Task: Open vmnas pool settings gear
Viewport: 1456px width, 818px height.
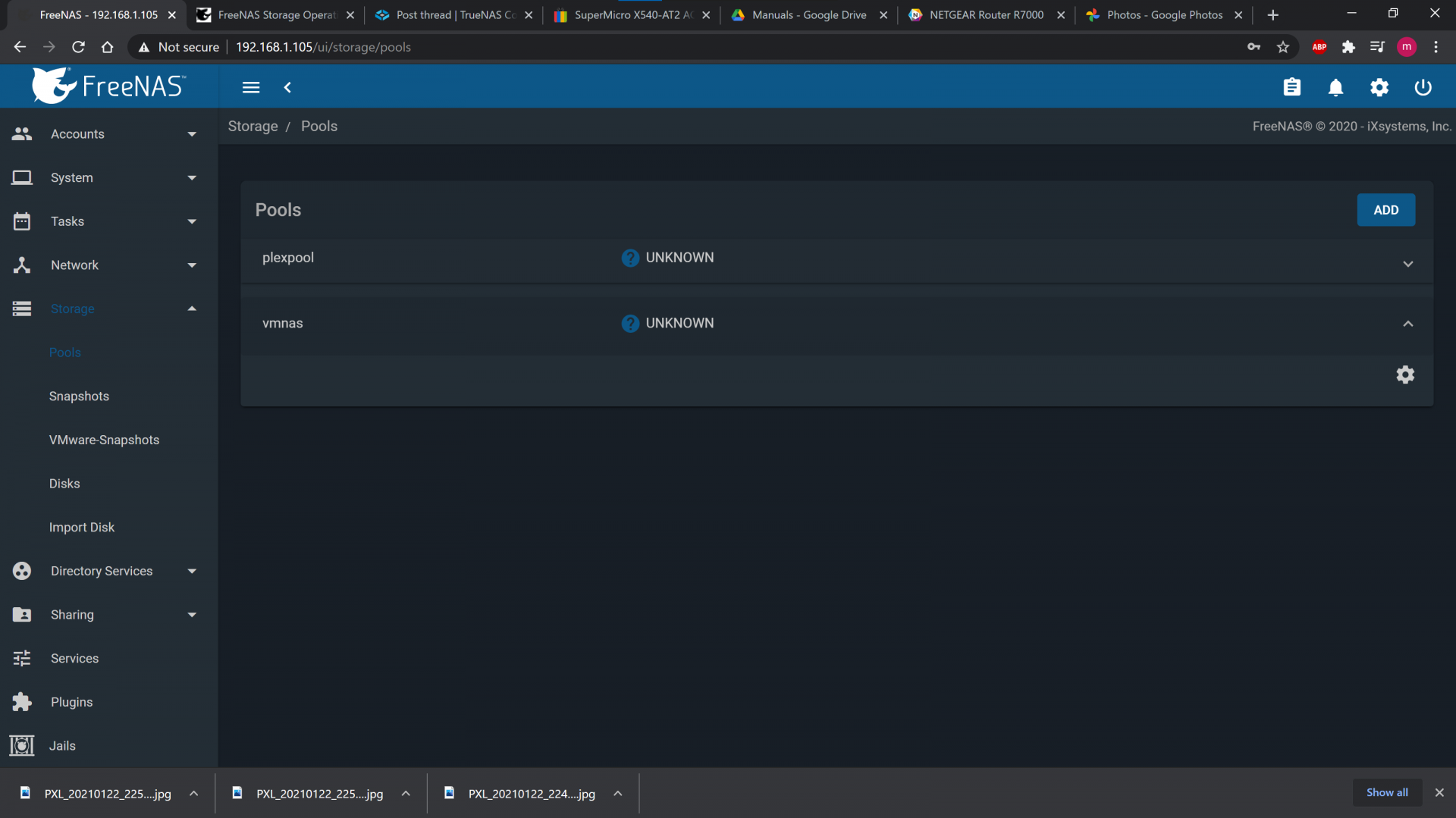Action: tap(1405, 375)
